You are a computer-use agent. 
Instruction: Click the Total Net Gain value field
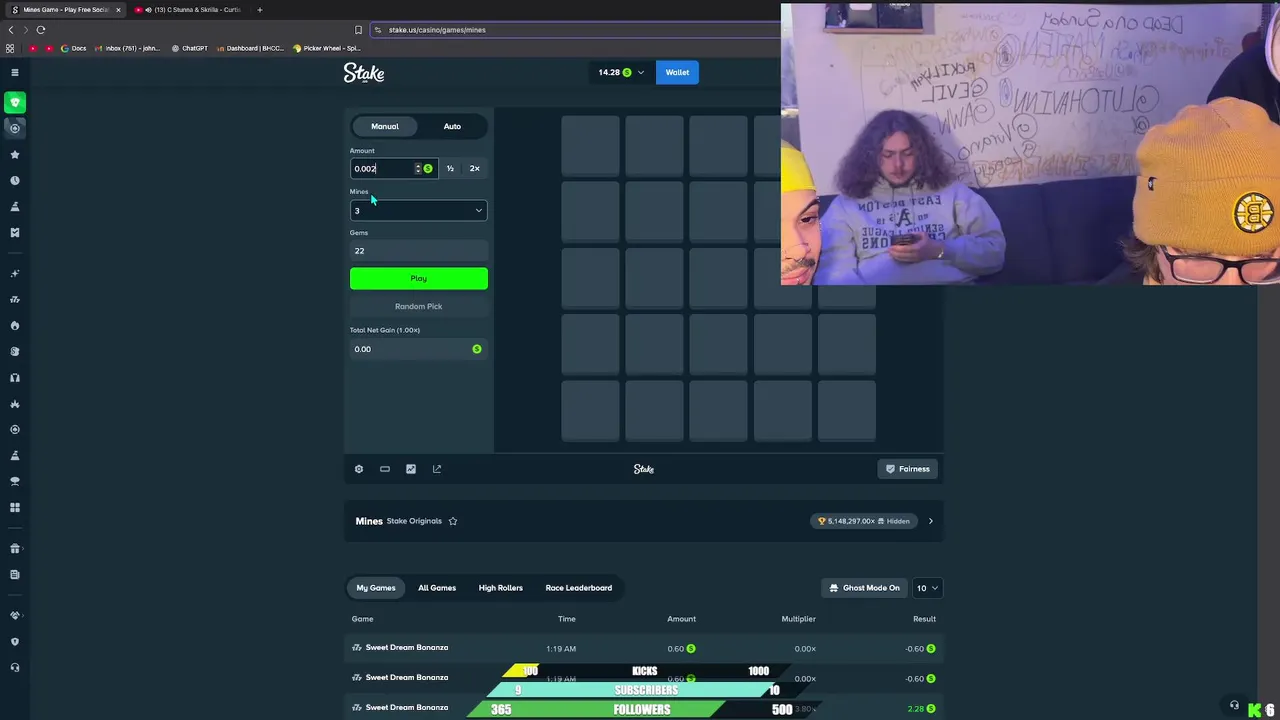[x=419, y=349]
